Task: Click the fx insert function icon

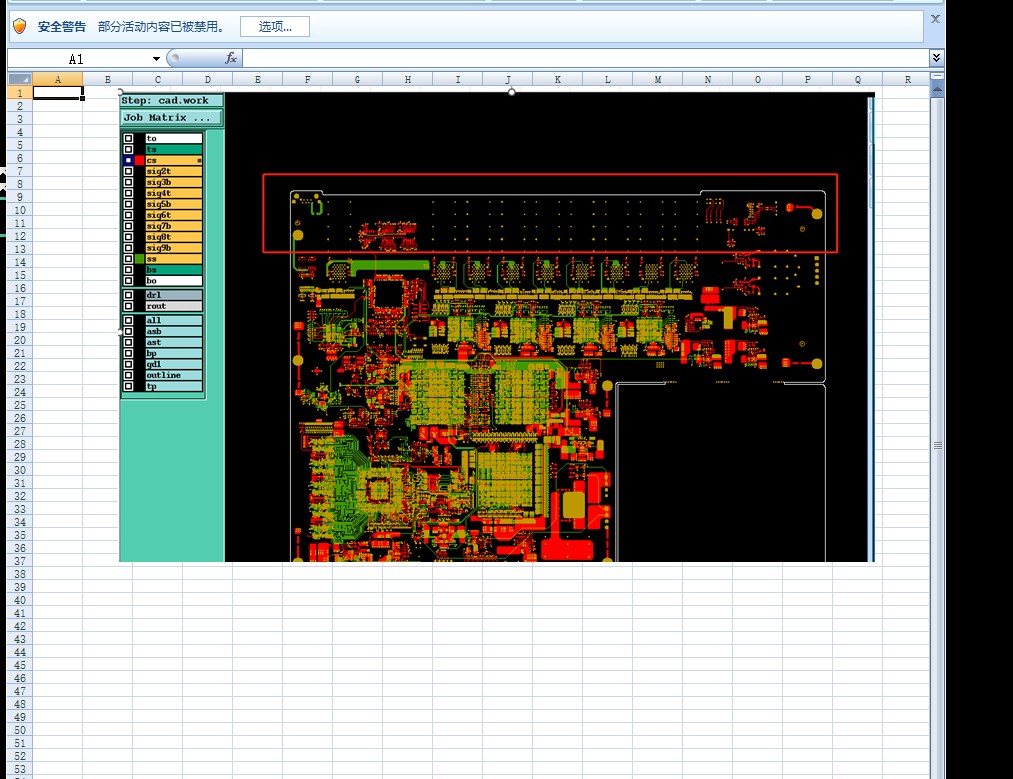Action: [x=231, y=59]
